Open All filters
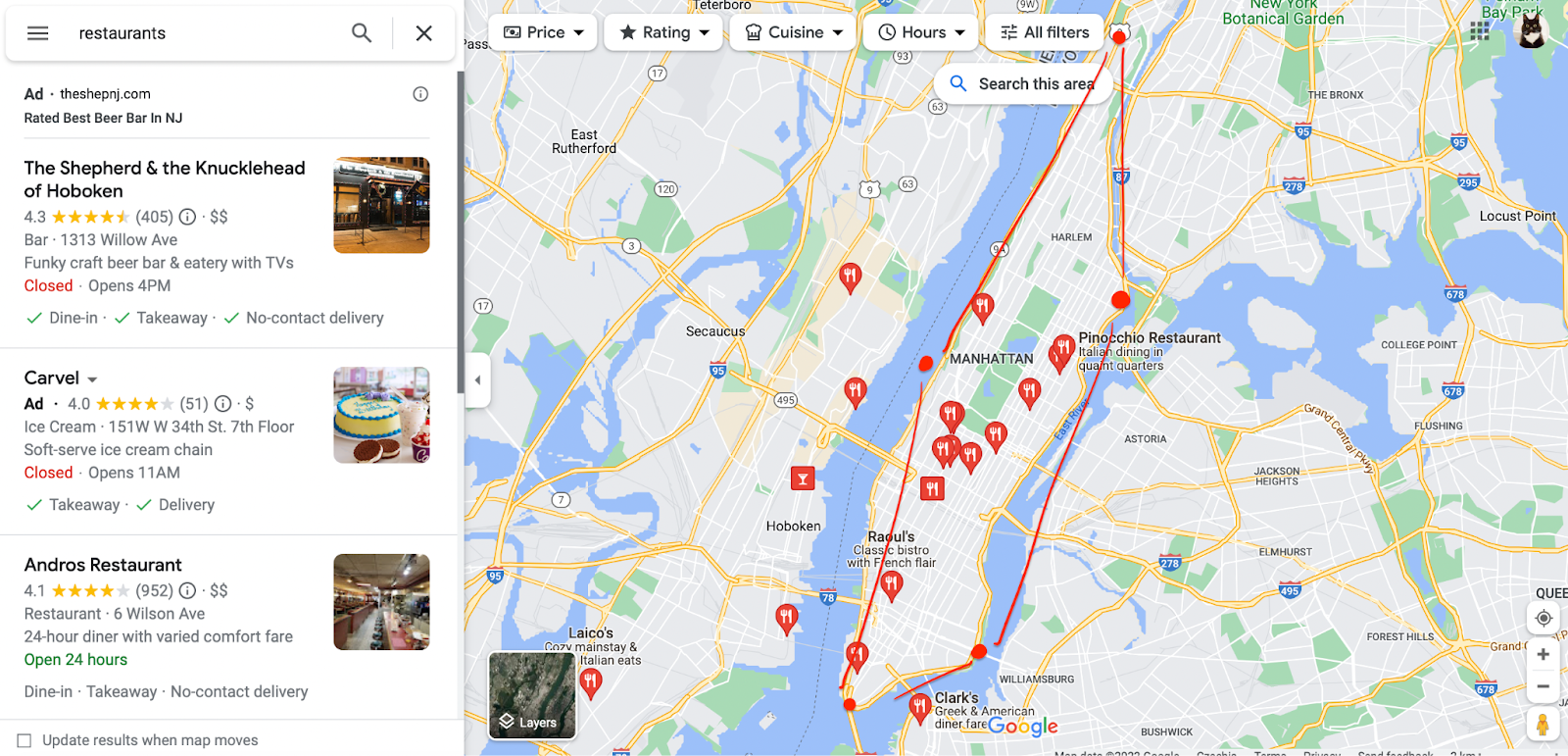The width and height of the screenshot is (1568, 756). tap(1045, 32)
